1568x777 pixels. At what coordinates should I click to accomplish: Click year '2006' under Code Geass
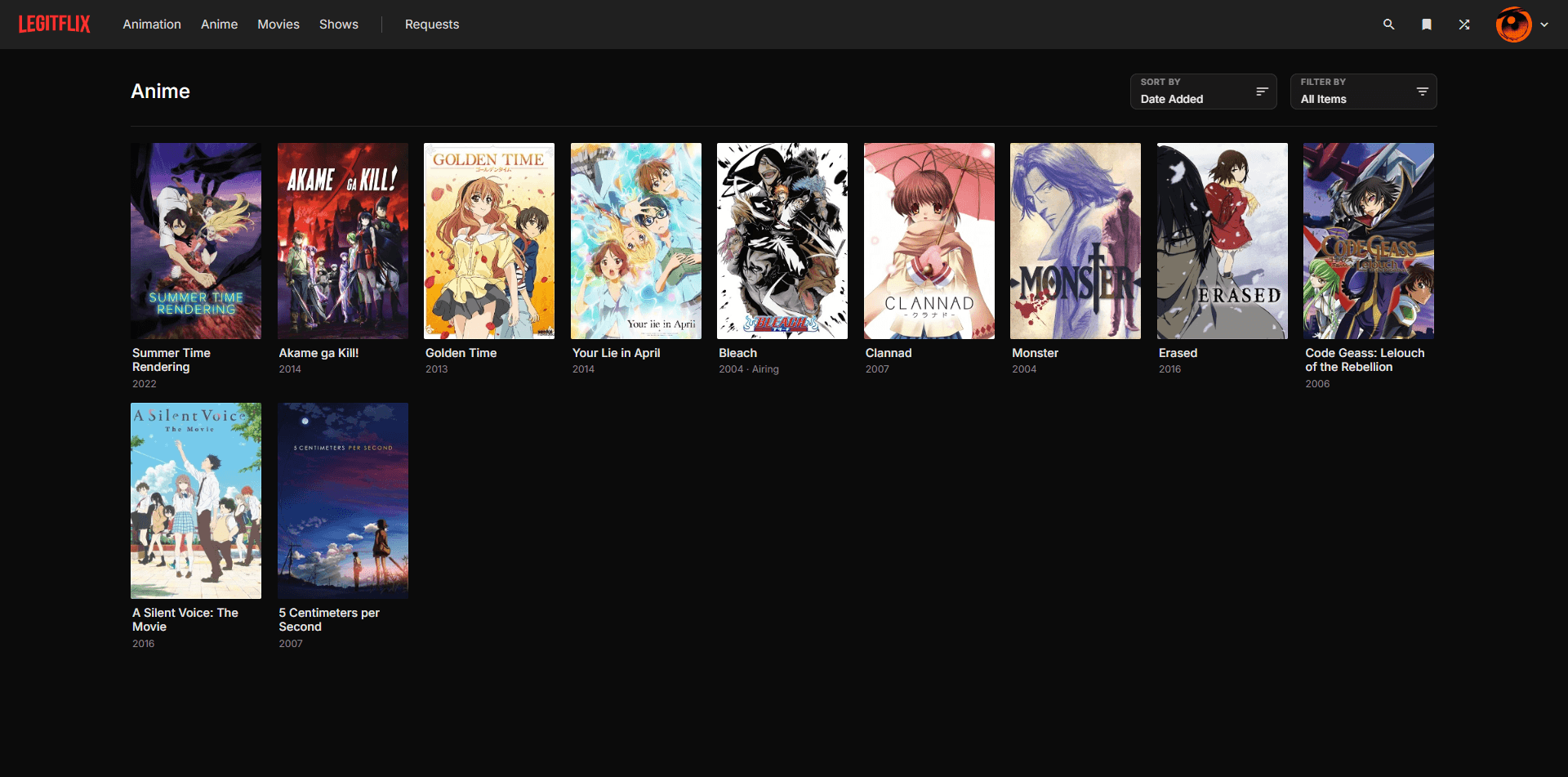click(1317, 384)
